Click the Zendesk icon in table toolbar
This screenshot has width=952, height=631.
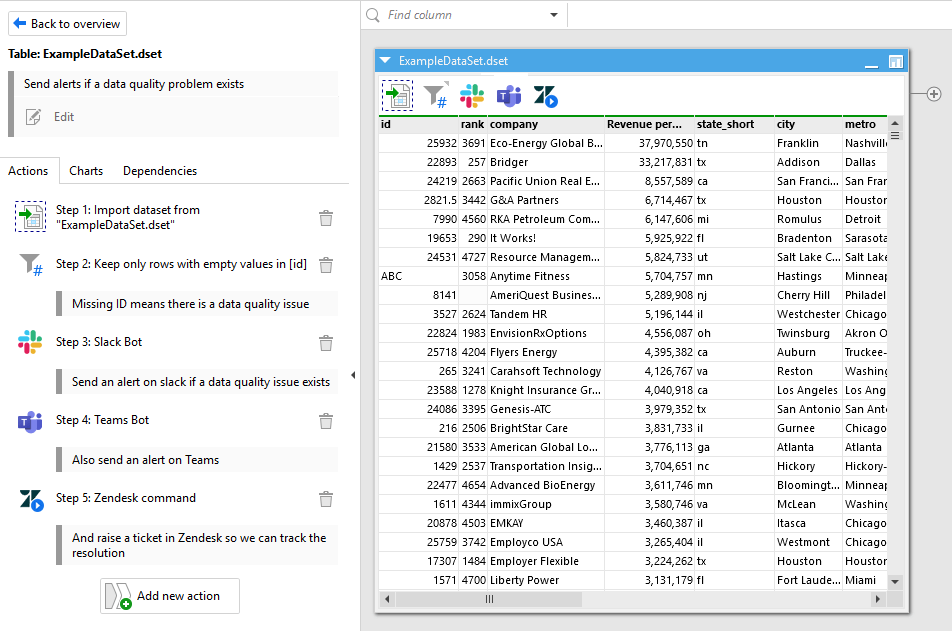coord(545,96)
